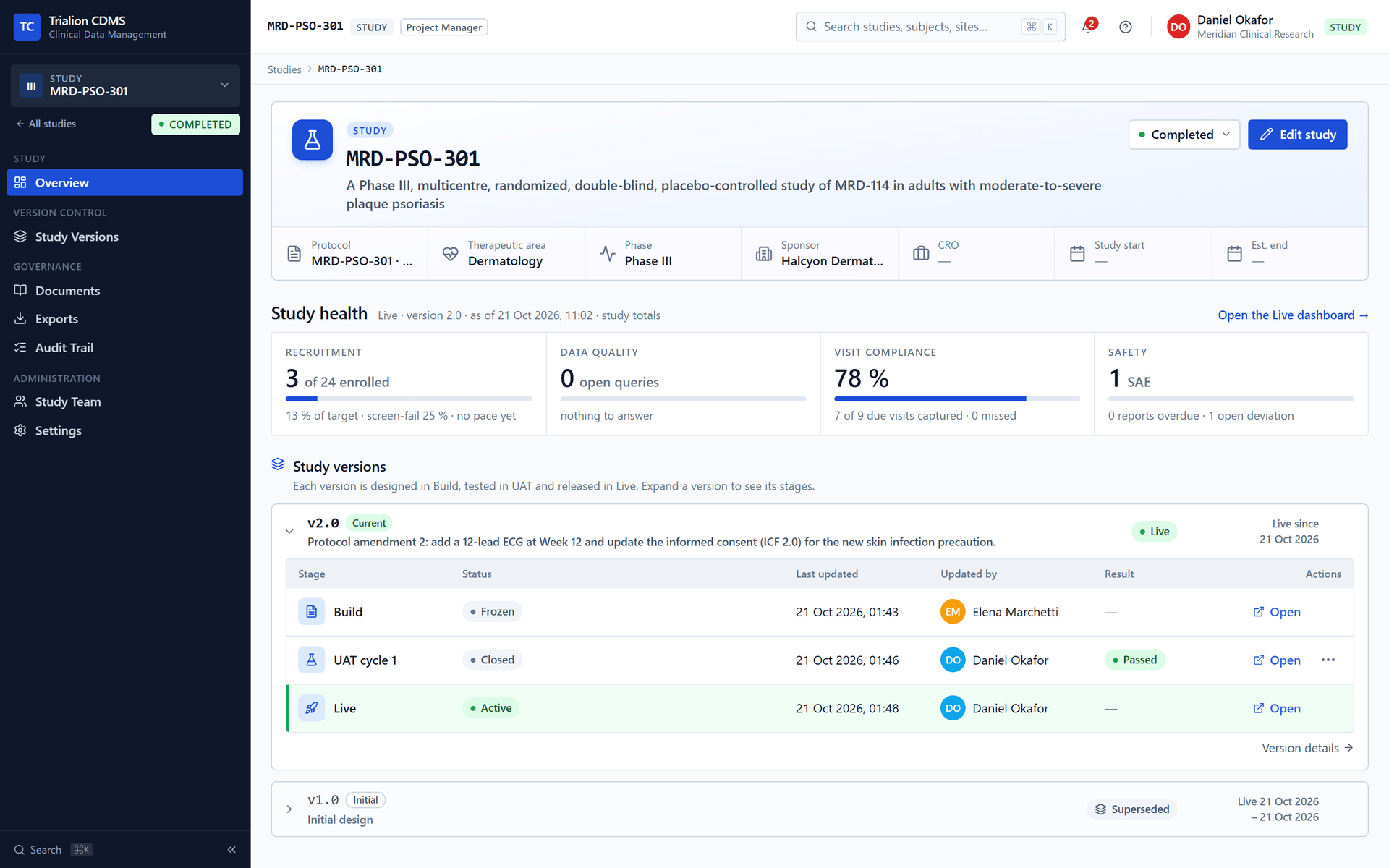Click the Build stage document icon
Screen dimensions: 1389x868
pos(311,612)
